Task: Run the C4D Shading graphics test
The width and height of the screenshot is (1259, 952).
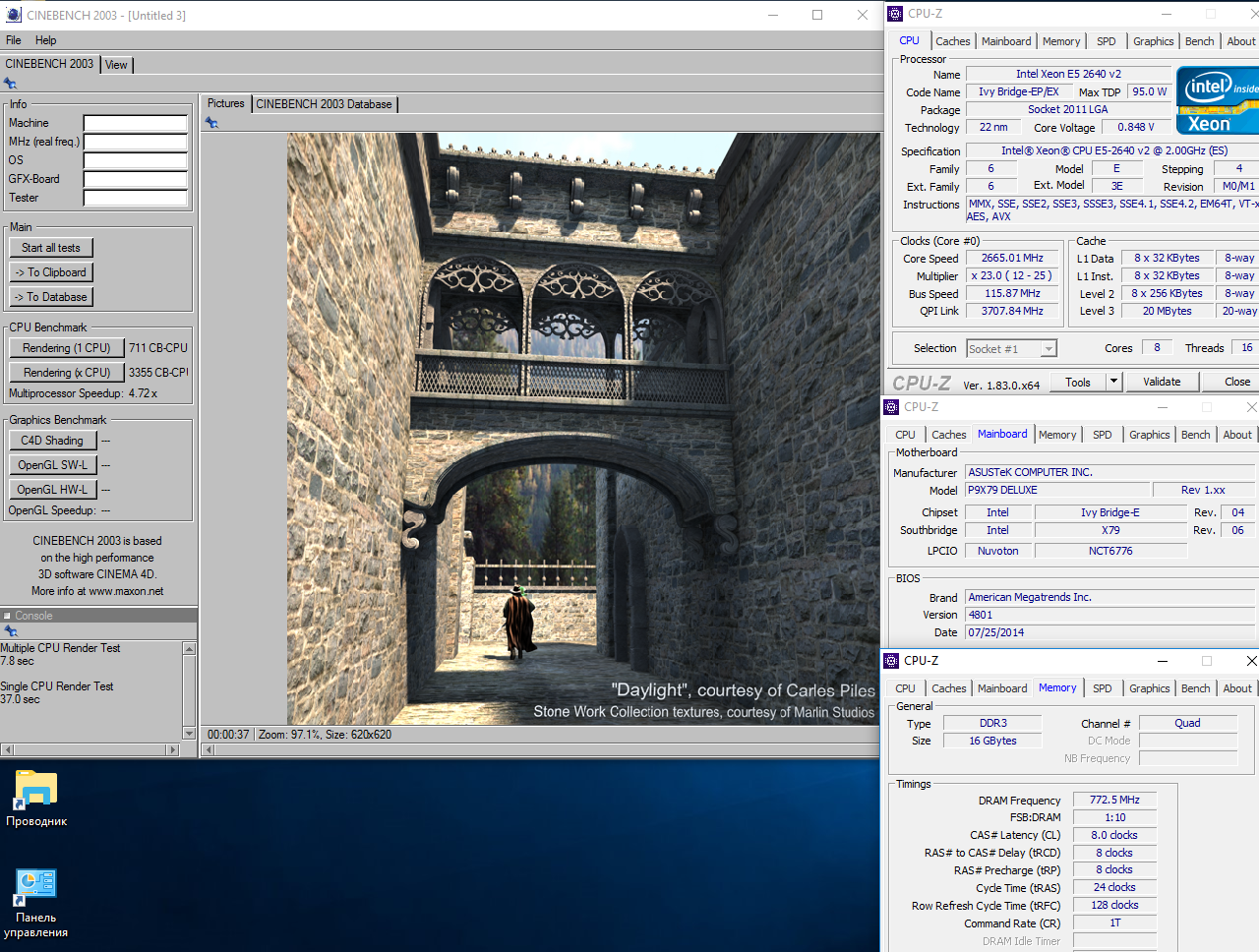Action: tap(52, 441)
